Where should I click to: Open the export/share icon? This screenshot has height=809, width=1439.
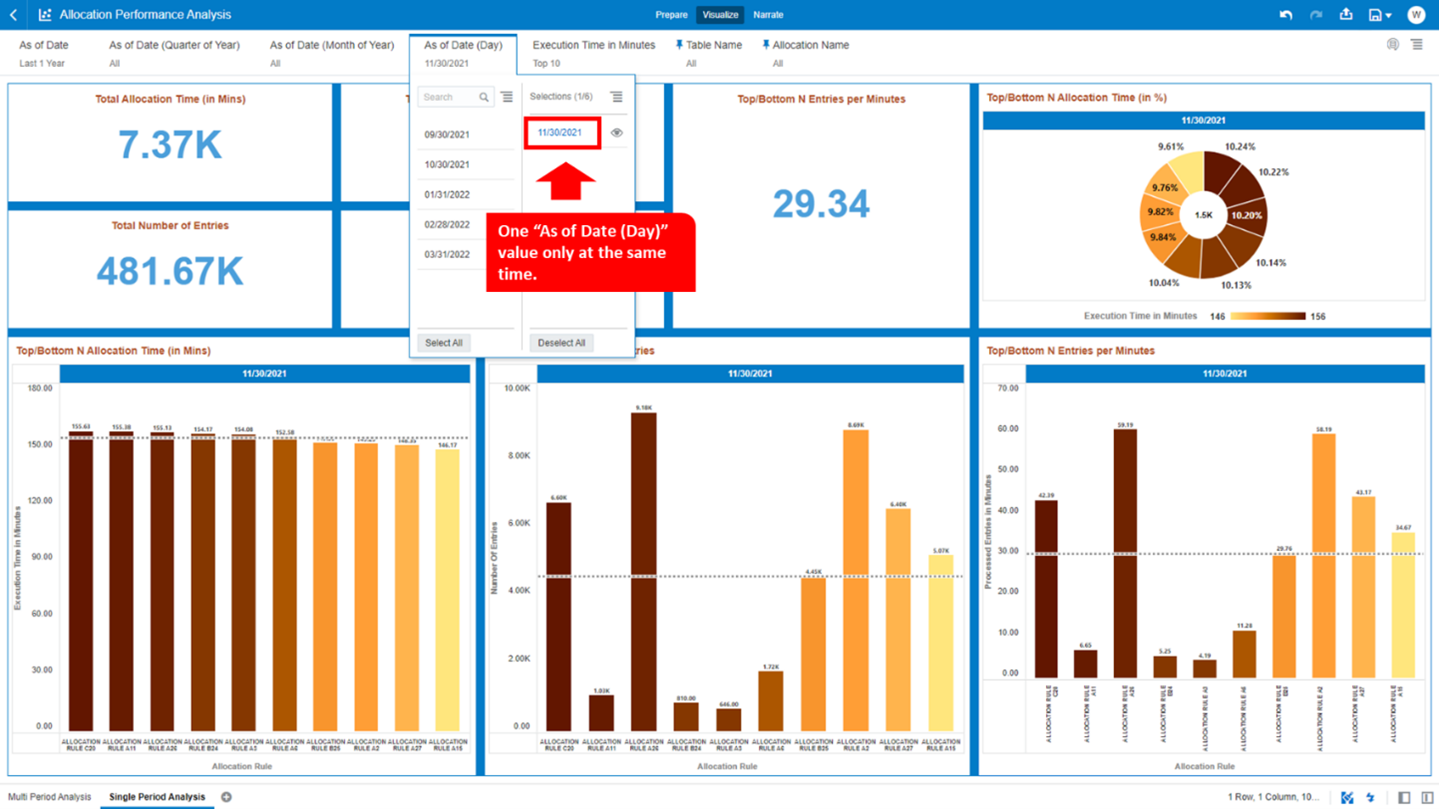(x=1346, y=15)
